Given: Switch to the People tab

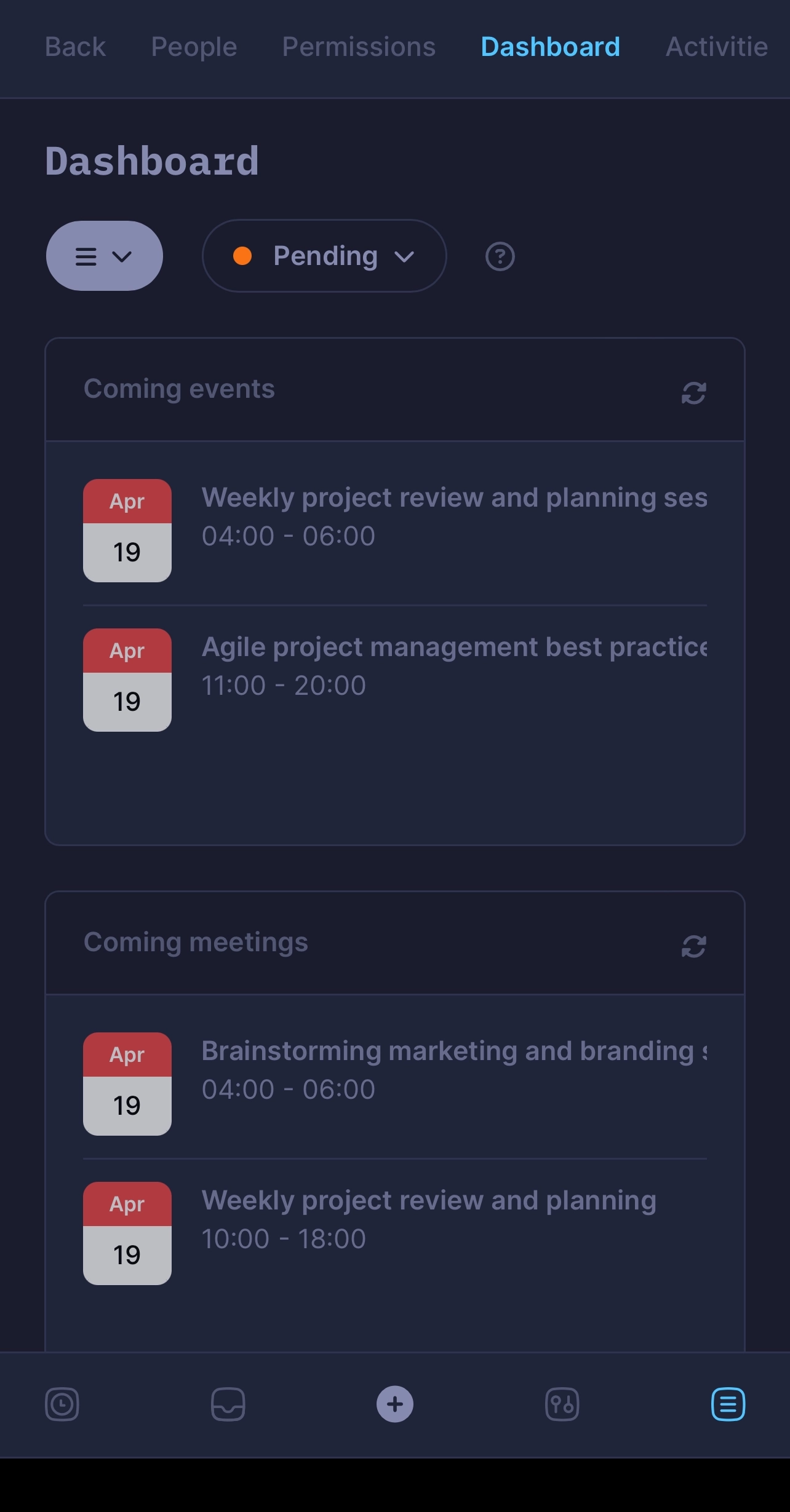Looking at the screenshot, I should pos(194,47).
